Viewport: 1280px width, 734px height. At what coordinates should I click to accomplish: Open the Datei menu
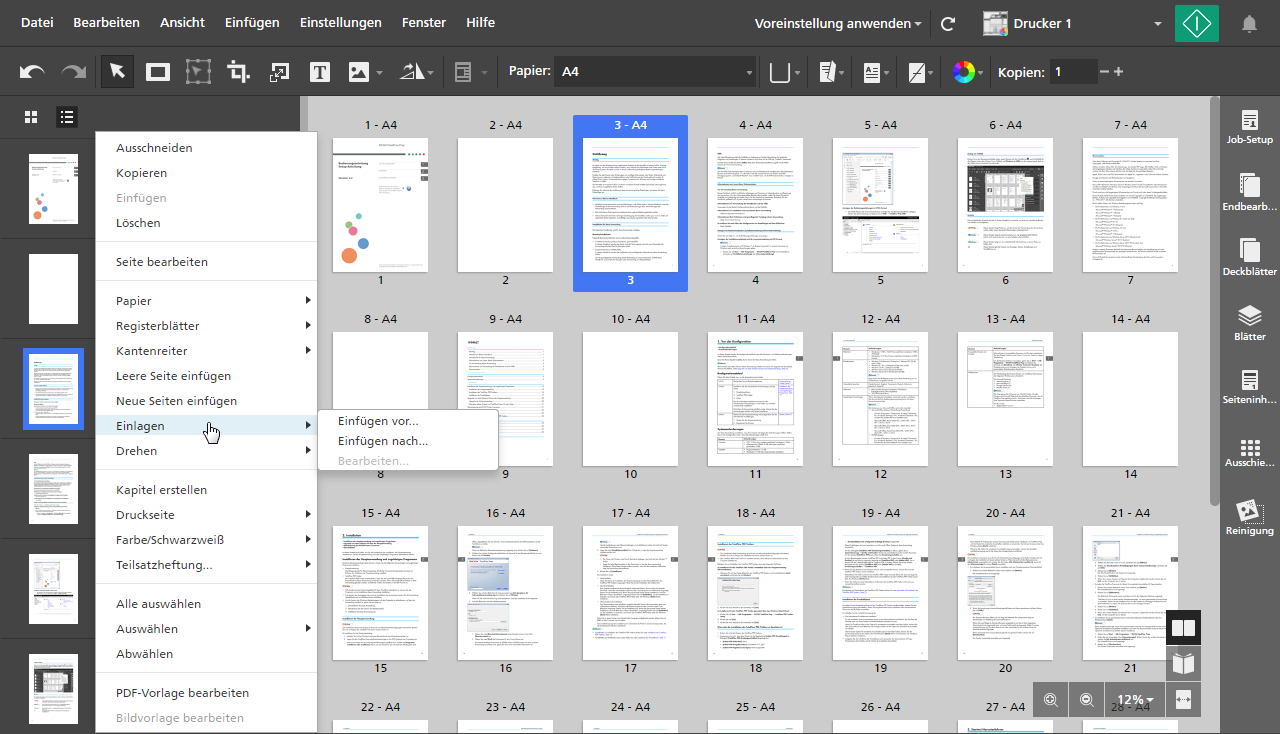tap(37, 22)
